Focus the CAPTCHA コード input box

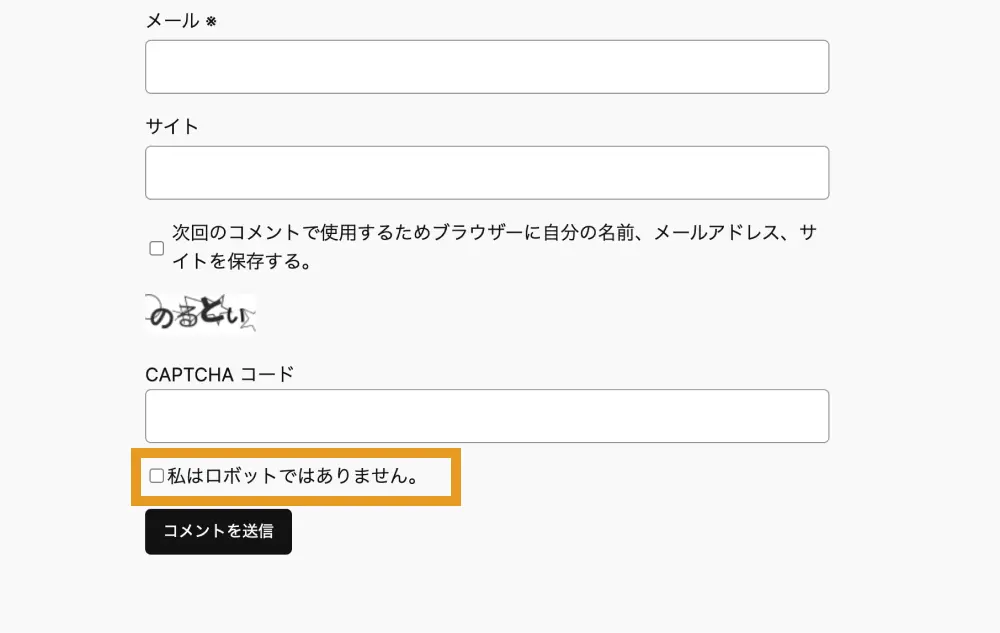click(487, 416)
